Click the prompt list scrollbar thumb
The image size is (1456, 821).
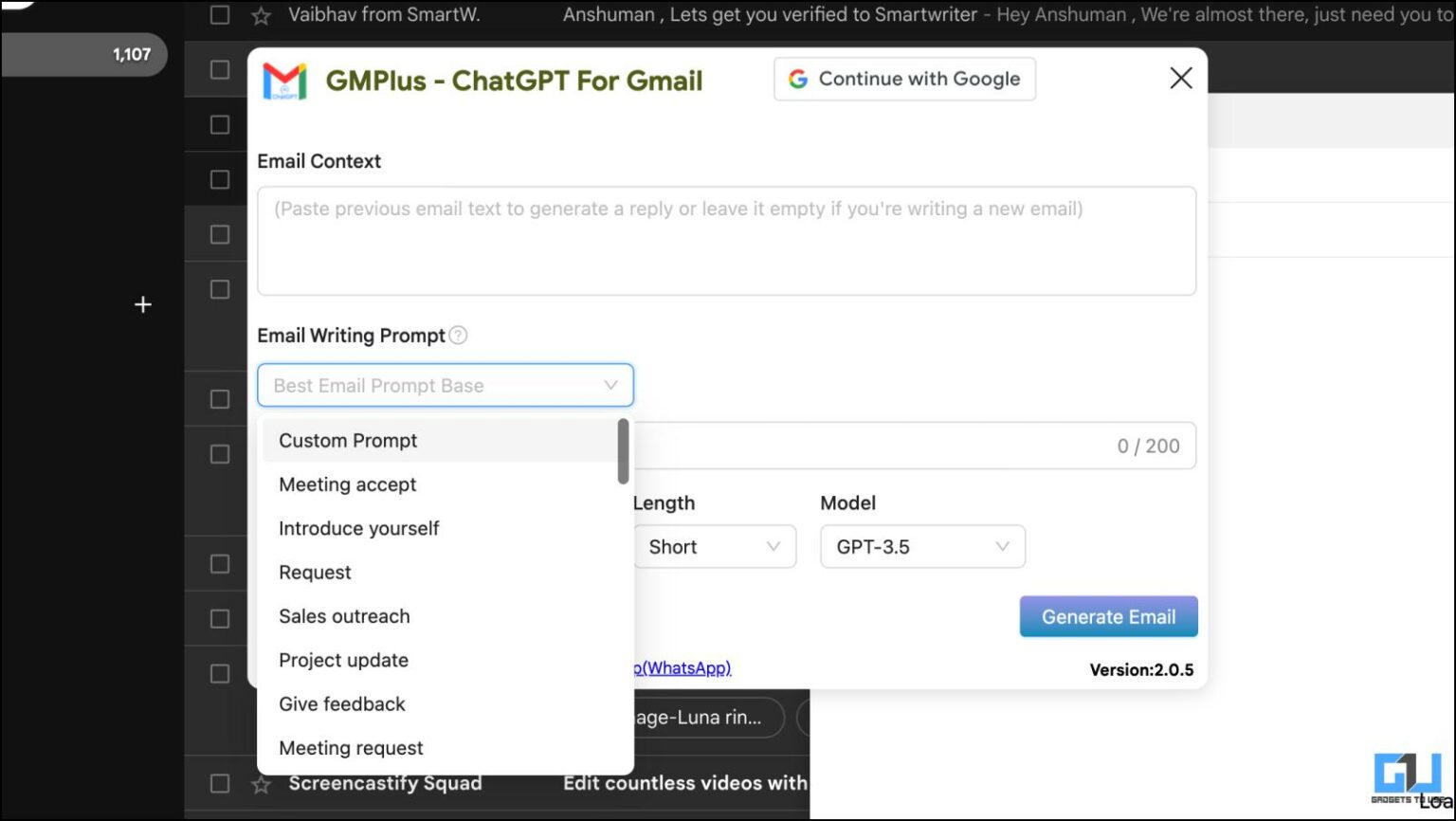pos(622,450)
